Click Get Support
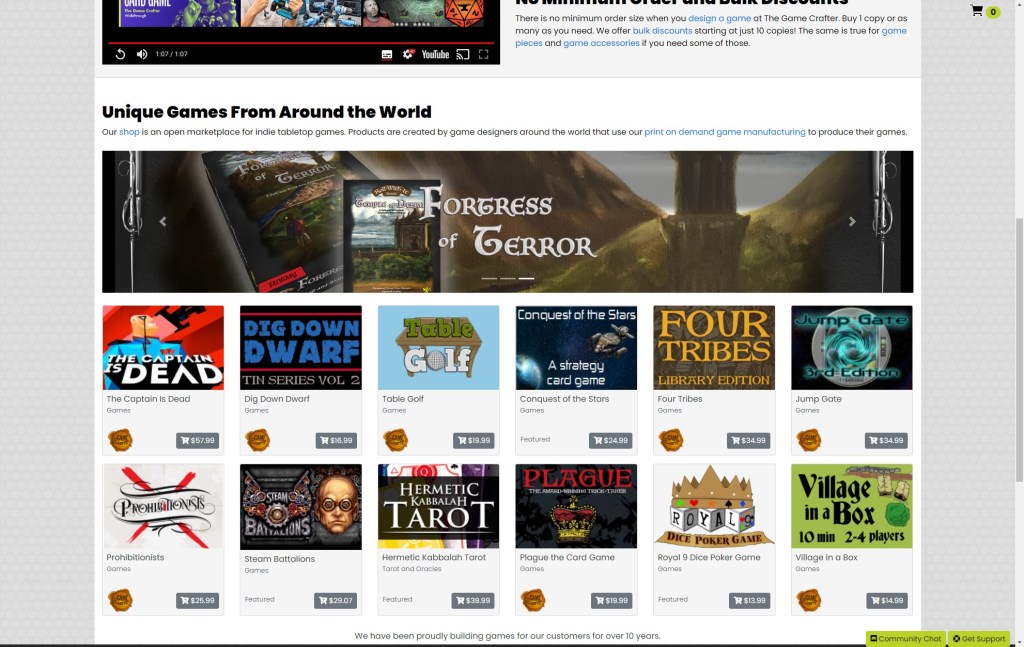Image resolution: width=1024 pixels, height=647 pixels. (x=977, y=639)
